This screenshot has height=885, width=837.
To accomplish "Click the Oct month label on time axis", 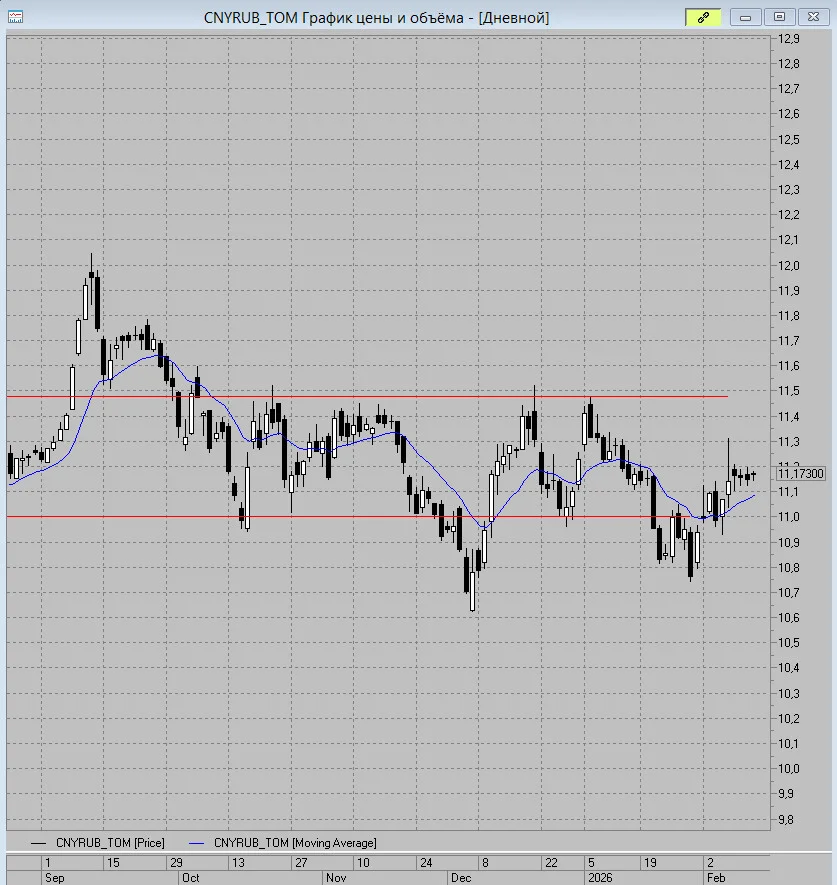I will pos(190,878).
